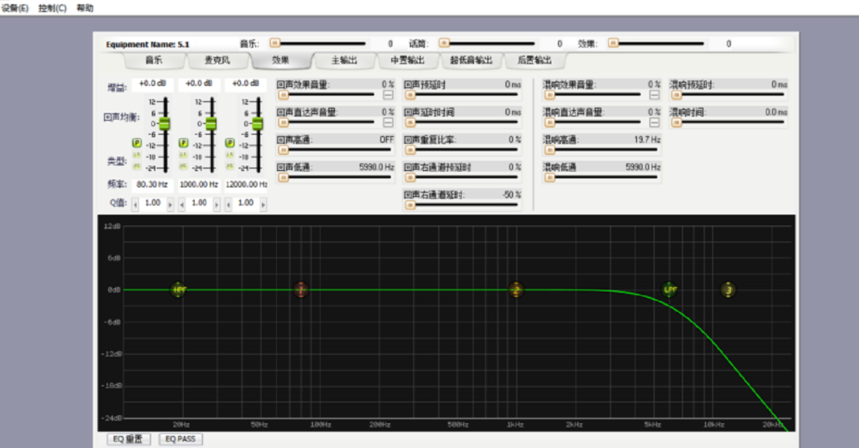Viewport: 859px width, 448px height.
Task: Decrease Q value of the 80.30 Hz band
Action: click(x=135, y=204)
